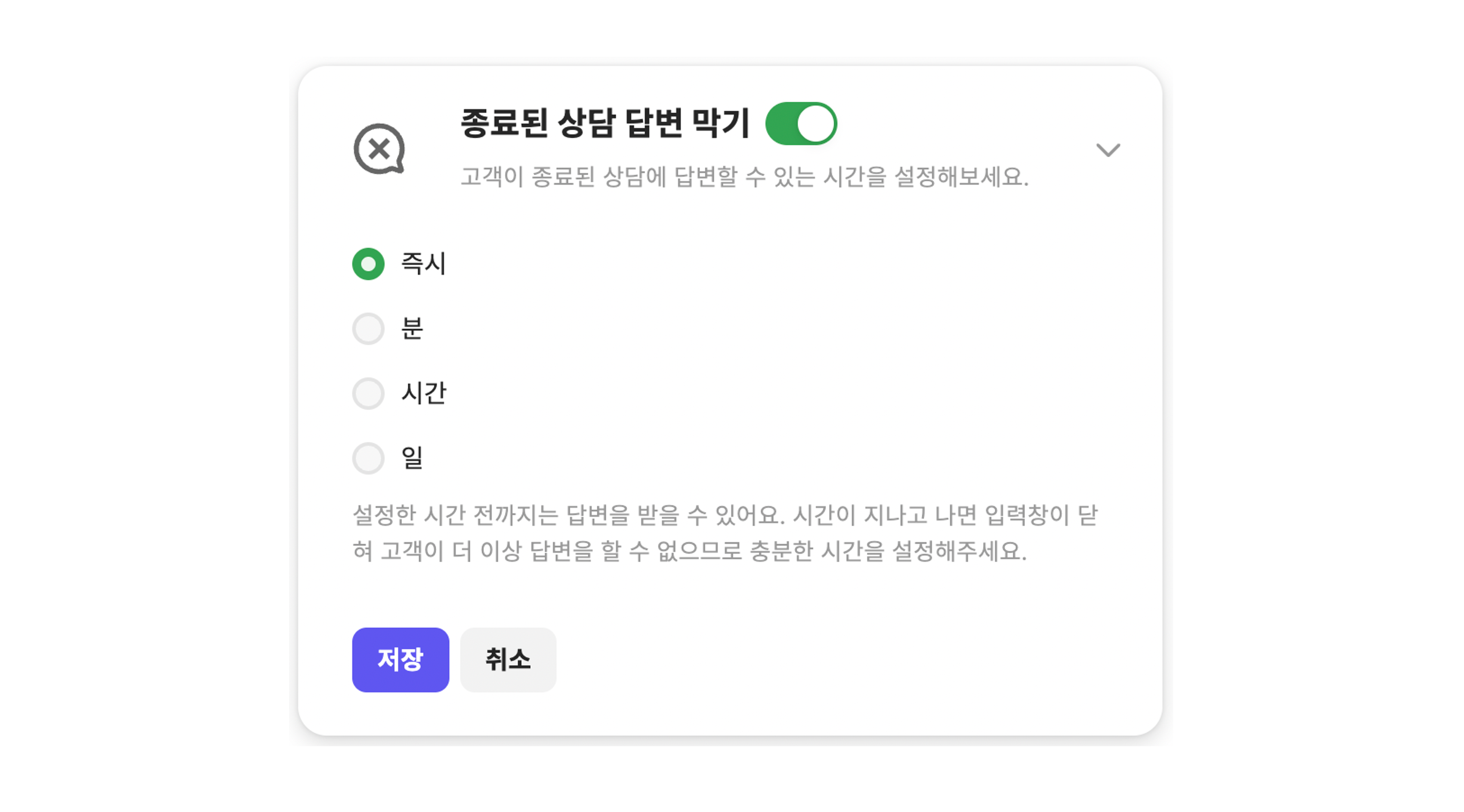Click the heading text 종료된 상담 답변 막기
The width and height of the screenshot is (1464, 812).
pyautogui.click(x=605, y=123)
